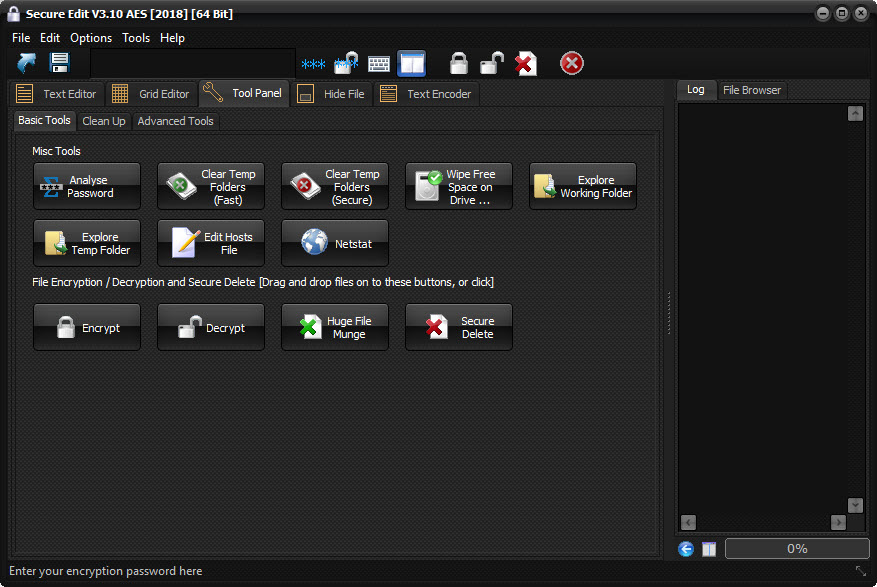Screen dimensions: 877x587
Task: Open the Edit menu
Action: (x=50, y=38)
